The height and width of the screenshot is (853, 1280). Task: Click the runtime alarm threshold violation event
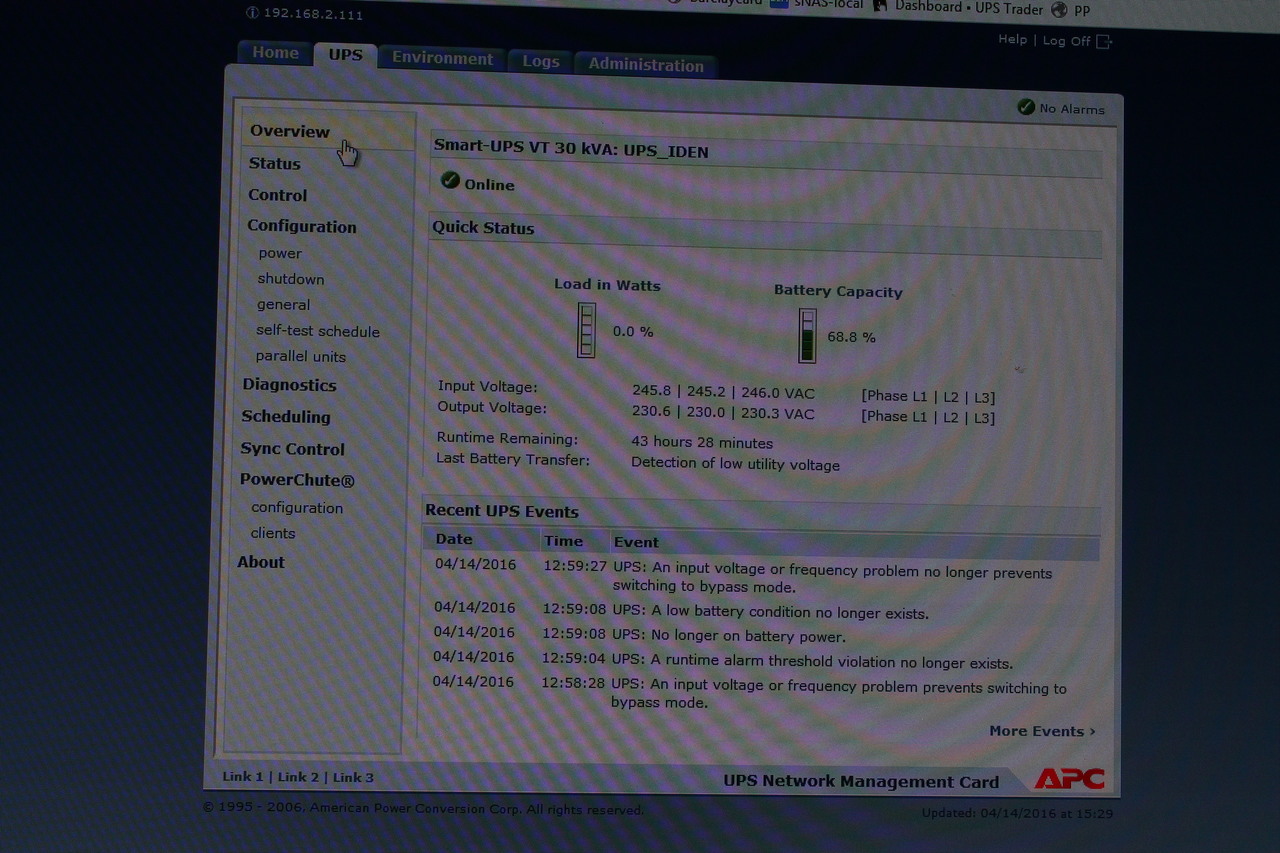tap(812, 663)
